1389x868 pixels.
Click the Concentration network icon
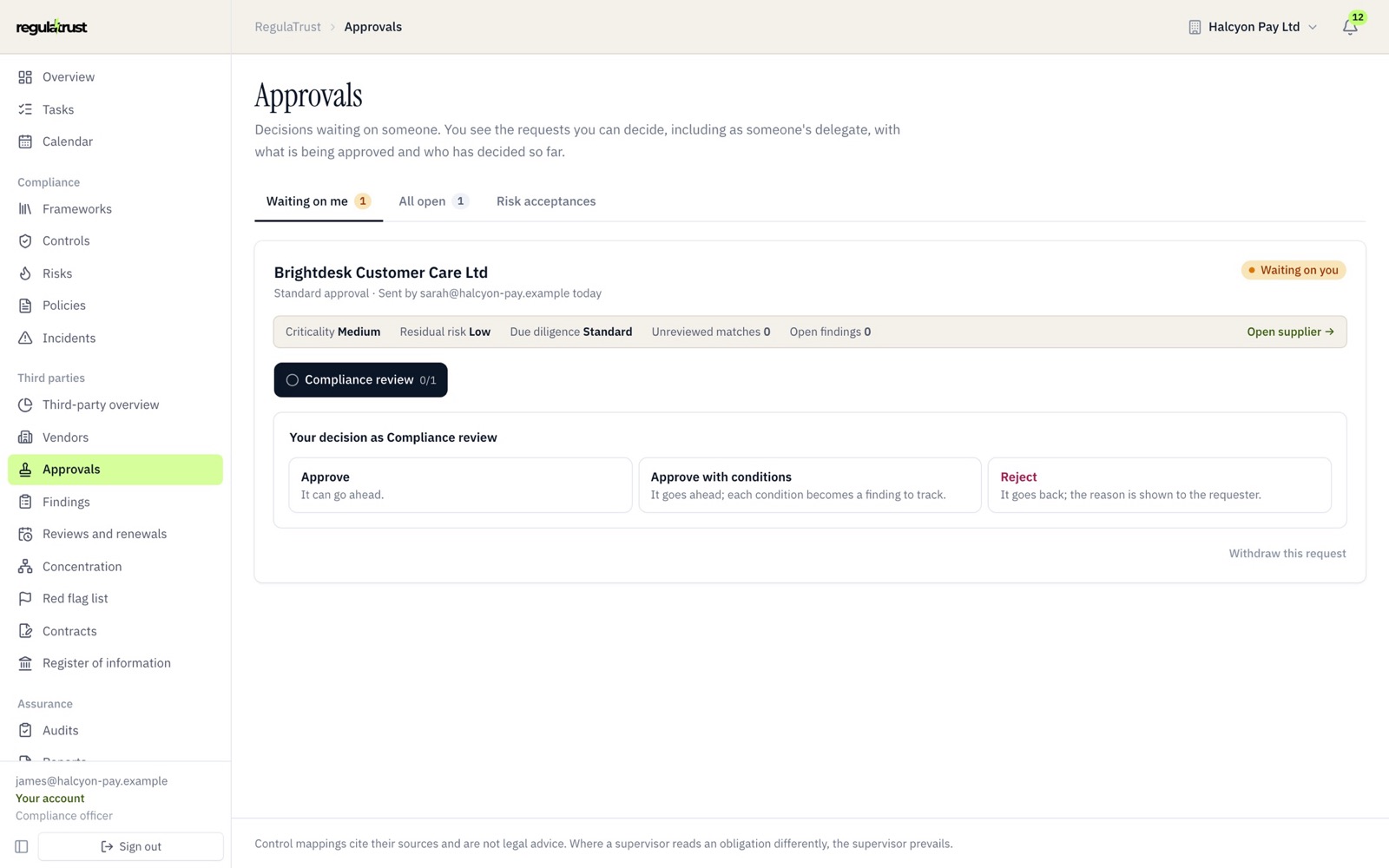coord(25,567)
